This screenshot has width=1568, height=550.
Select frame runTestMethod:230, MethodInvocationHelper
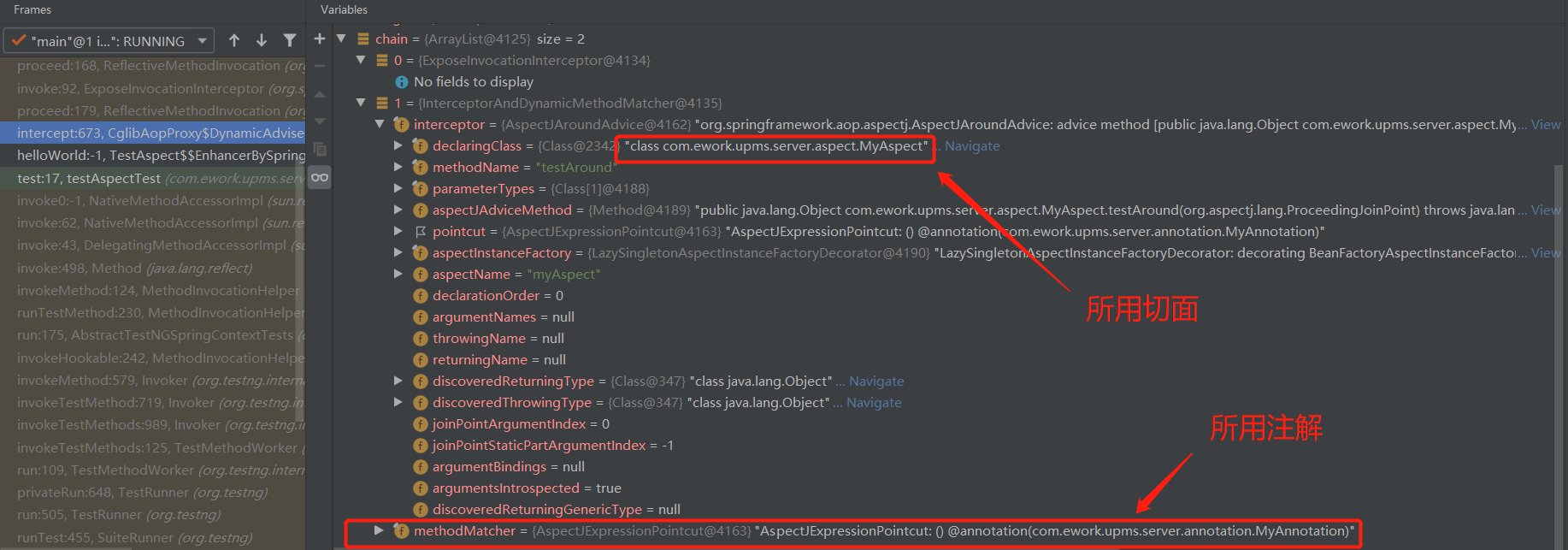click(152, 312)
